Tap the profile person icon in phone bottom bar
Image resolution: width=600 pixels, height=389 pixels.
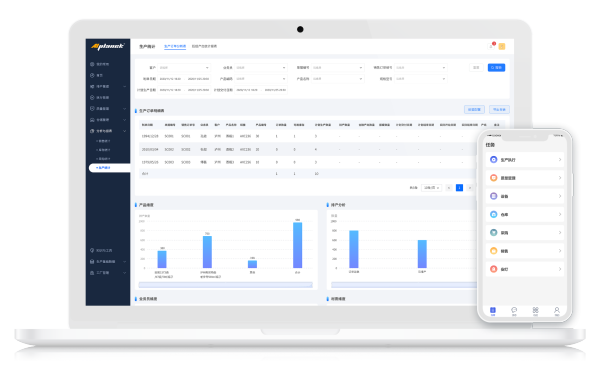click(x=557, y=311)
